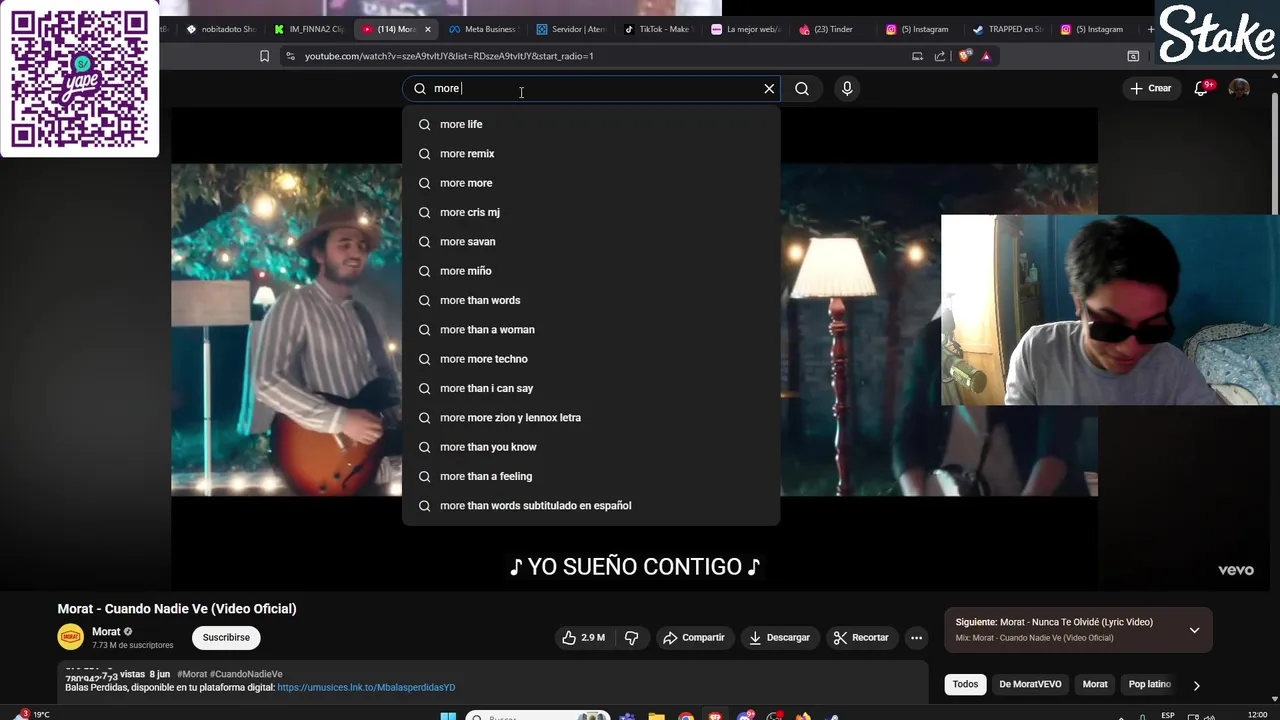Open Windows Start menu
The width and height of the screenshot is (1280, 720).
pyautogui.click(x=448, y=715)
